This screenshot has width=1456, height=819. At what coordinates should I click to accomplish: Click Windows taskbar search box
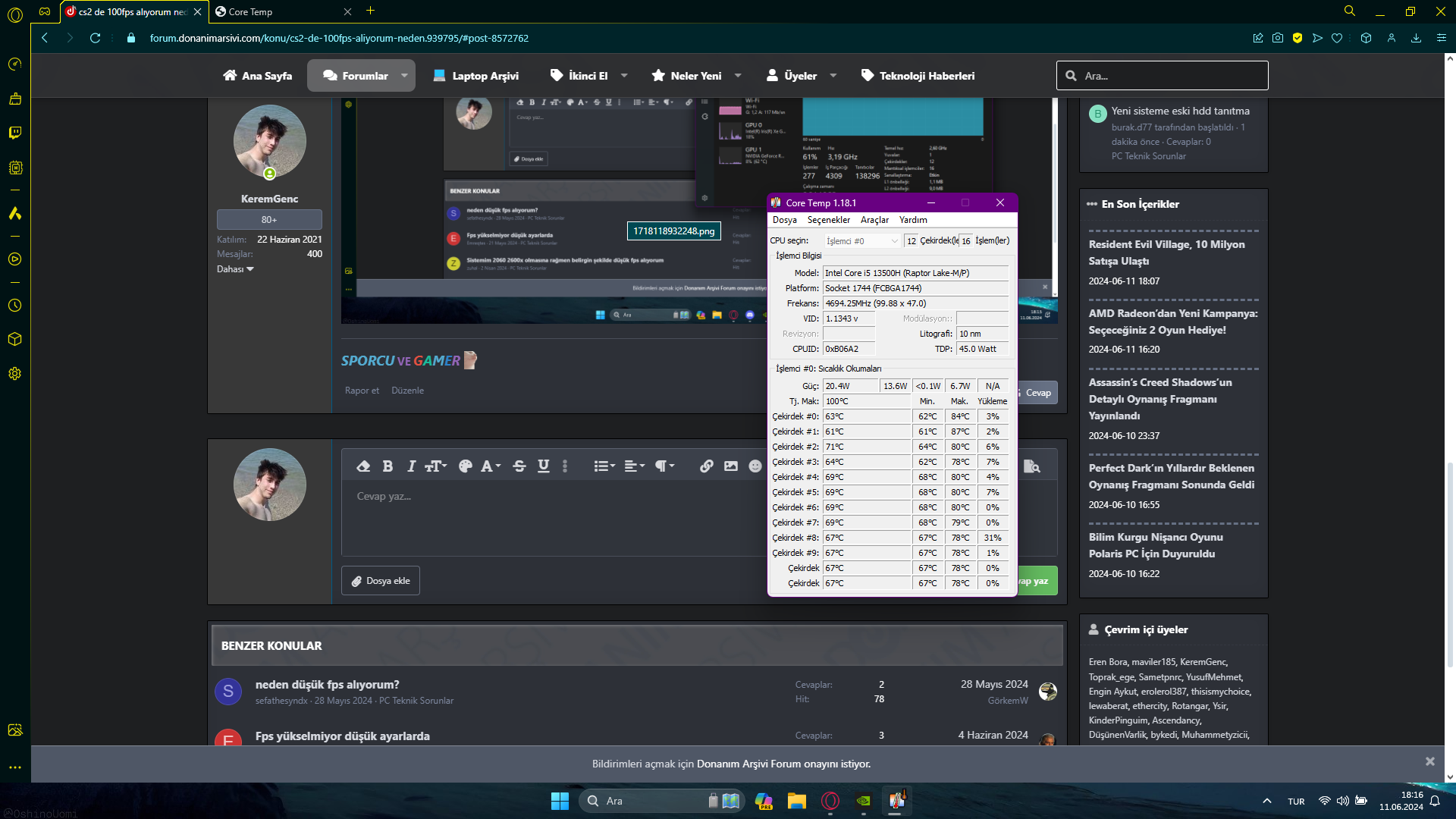point(660,801)
